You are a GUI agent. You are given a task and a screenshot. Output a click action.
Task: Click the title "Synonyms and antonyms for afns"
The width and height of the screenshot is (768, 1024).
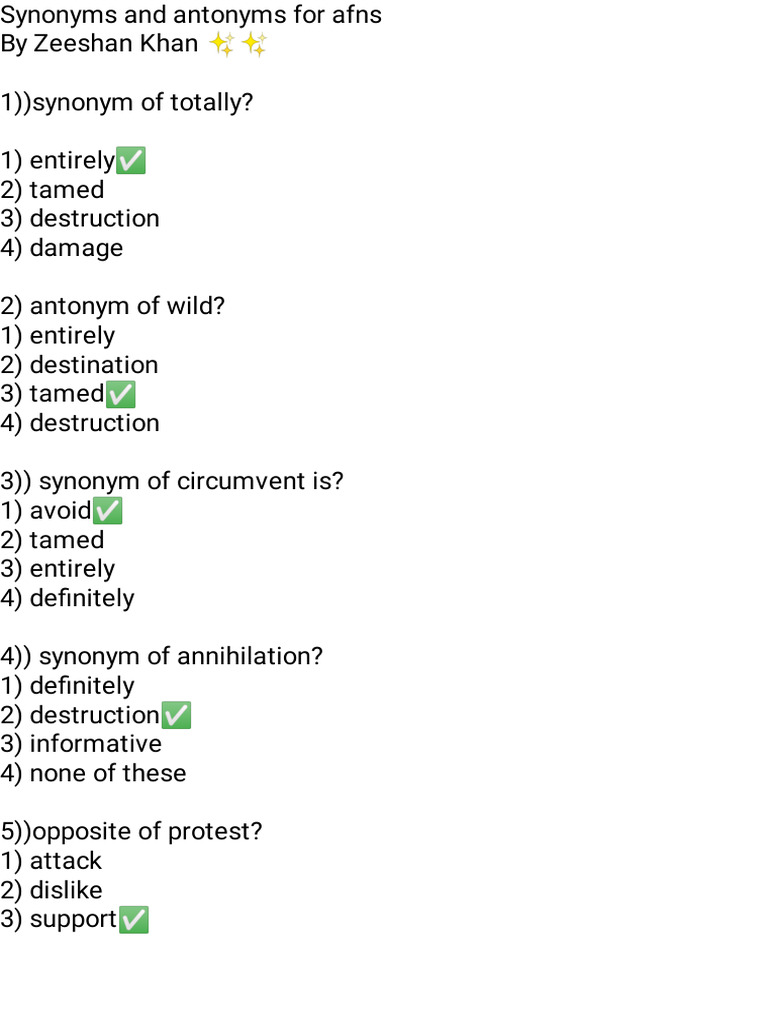191,15
